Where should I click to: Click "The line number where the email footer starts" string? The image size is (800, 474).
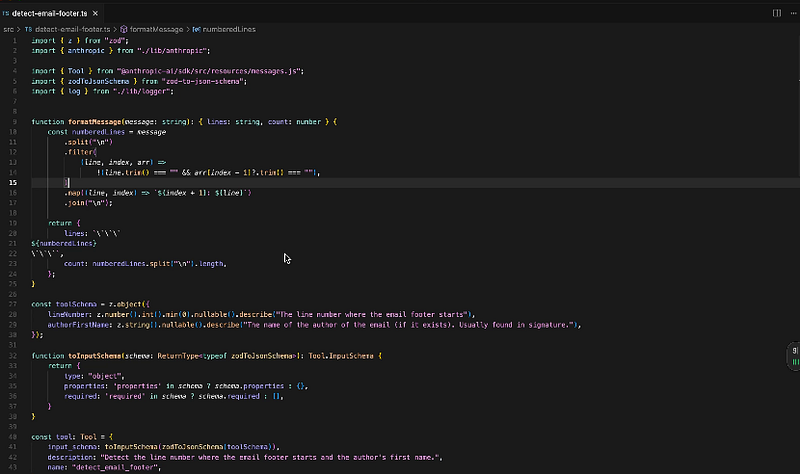click(x=371, y=314)
